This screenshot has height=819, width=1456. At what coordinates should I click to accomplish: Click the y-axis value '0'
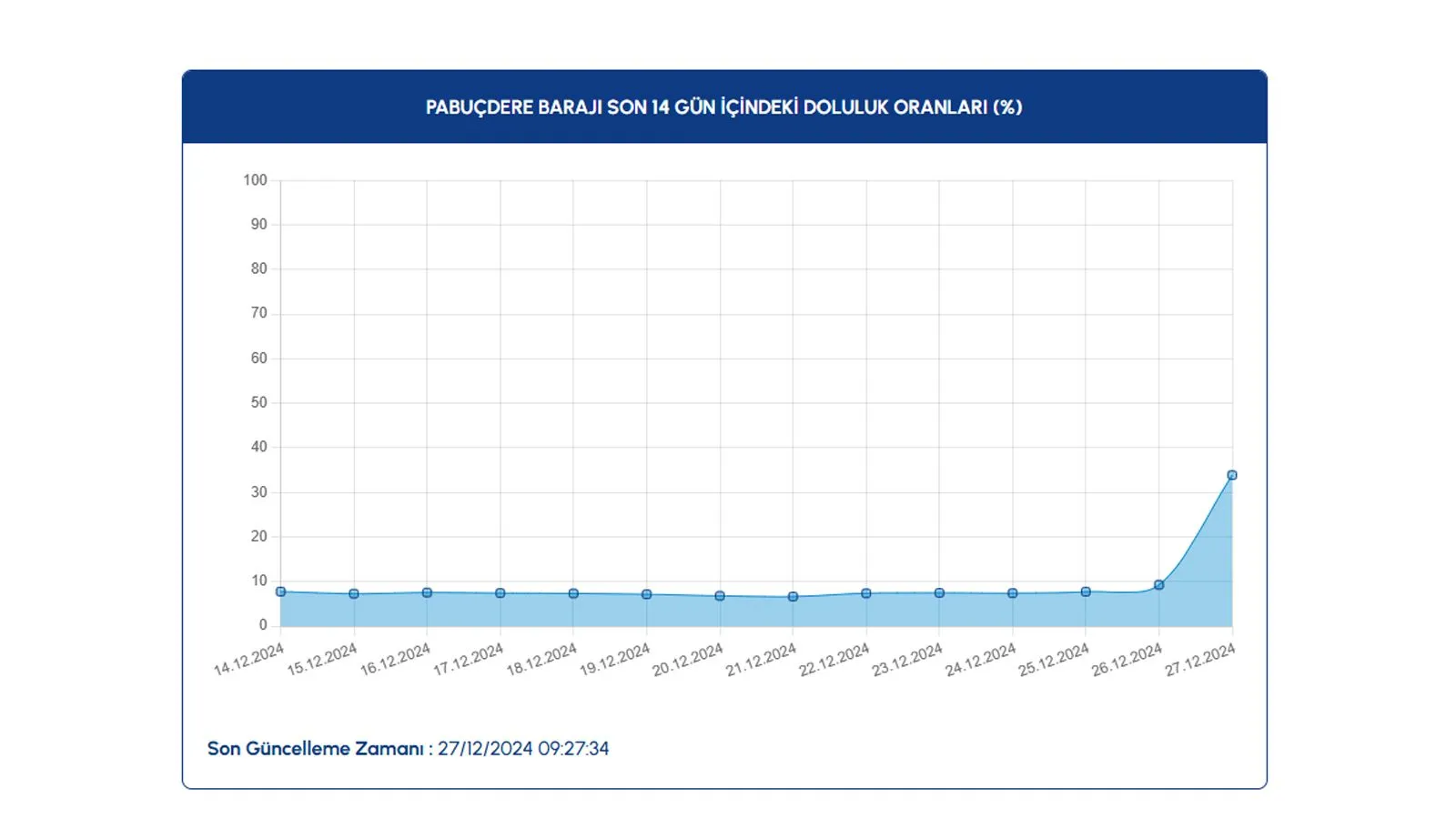[x=263, y=625]
